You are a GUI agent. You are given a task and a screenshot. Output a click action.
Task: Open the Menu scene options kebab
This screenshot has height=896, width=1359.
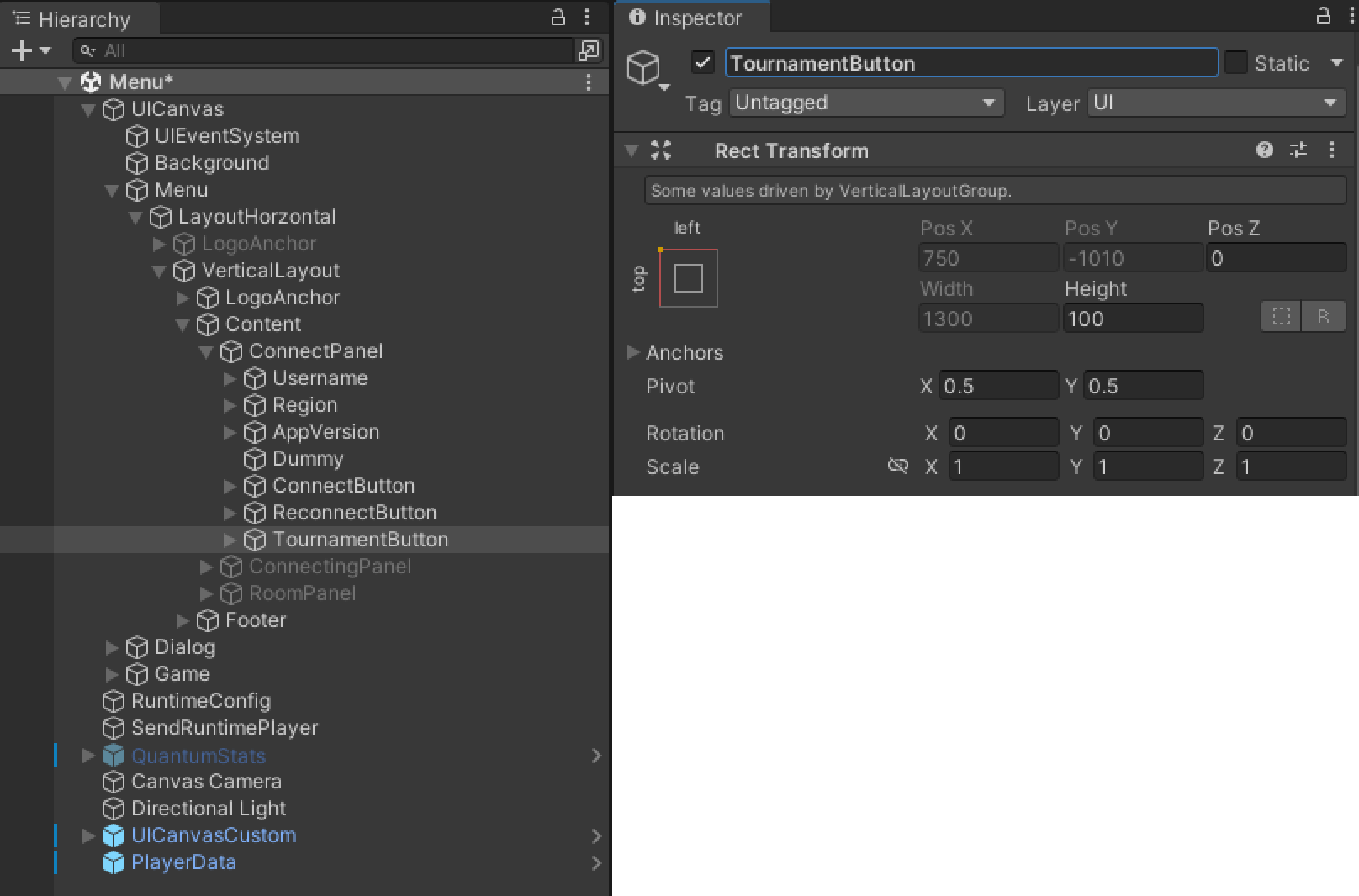click(589, 82)
